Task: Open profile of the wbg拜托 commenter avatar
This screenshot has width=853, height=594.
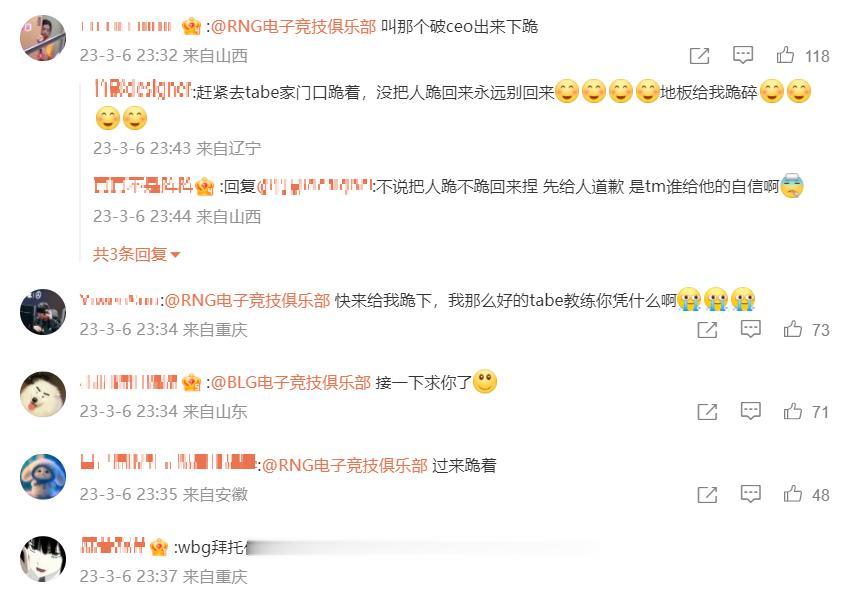Action: (43, 559)
